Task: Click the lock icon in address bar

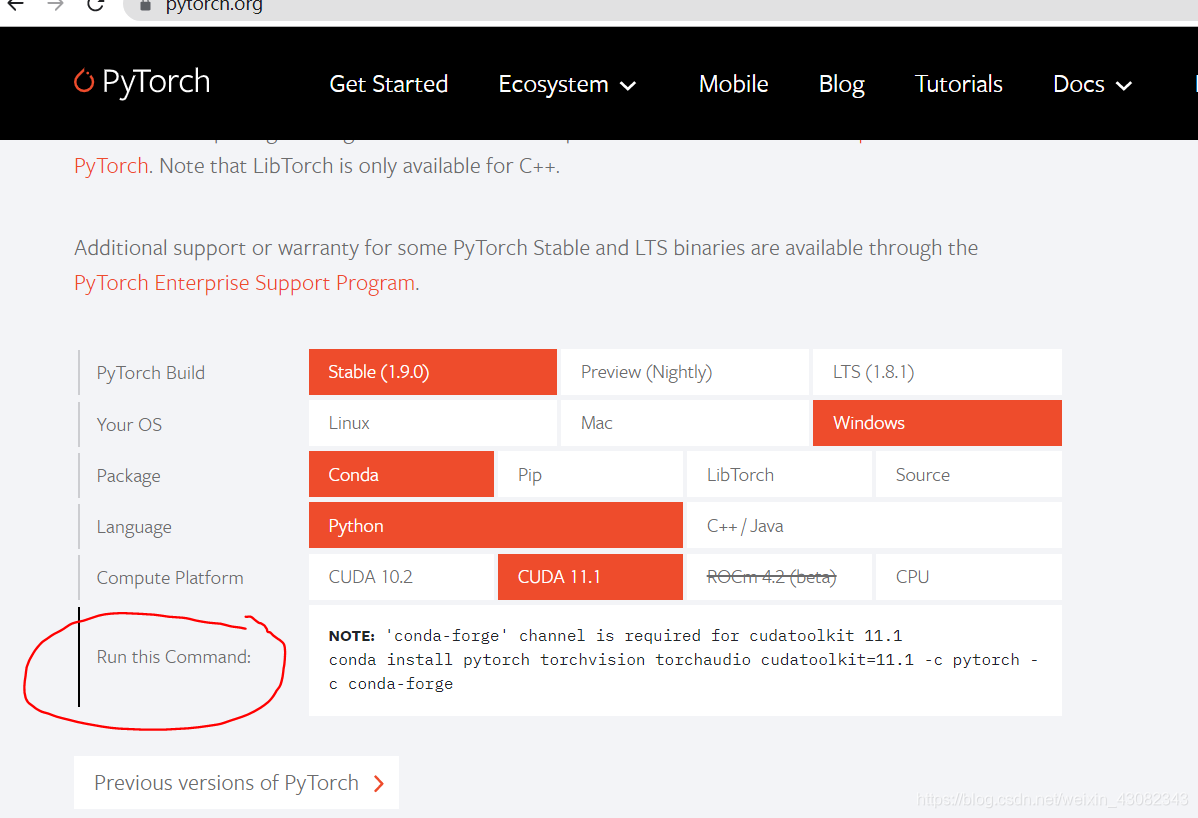Action: click(x=145, y=6)
